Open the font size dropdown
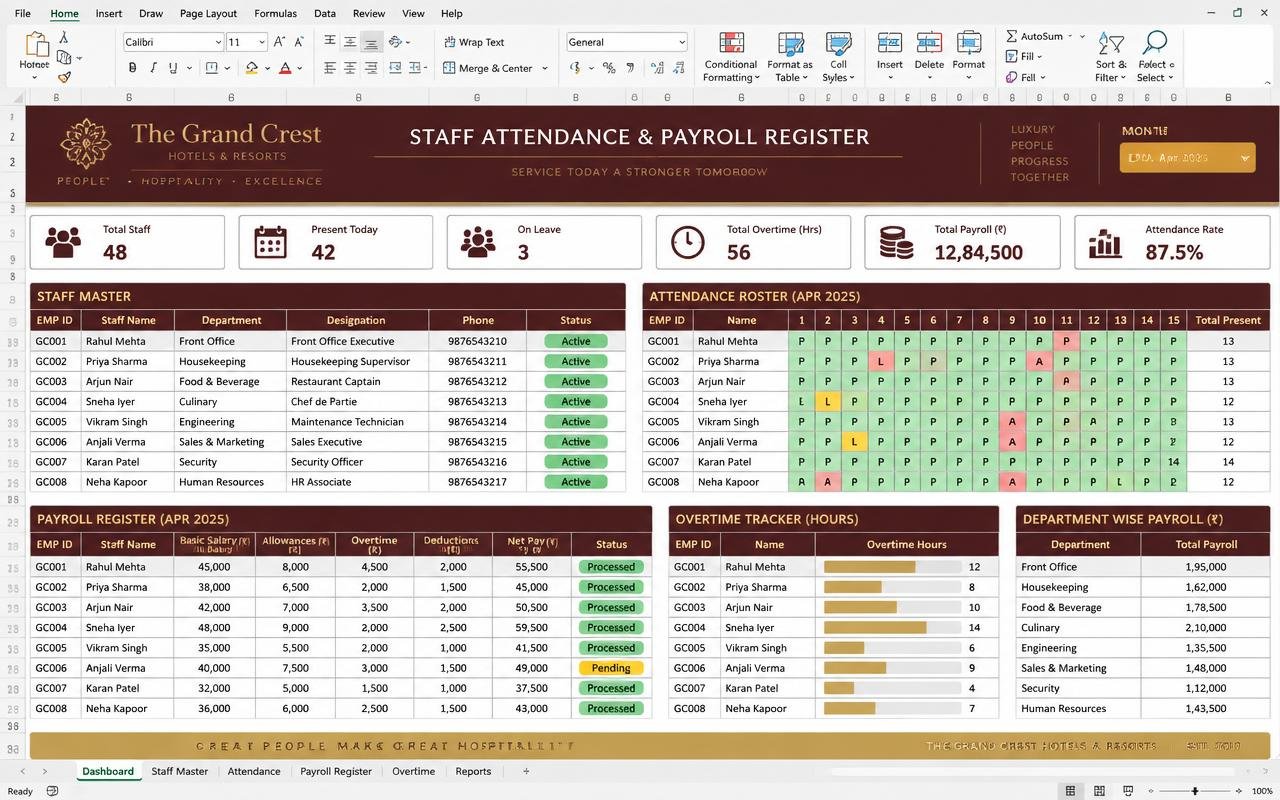Image resolution: width=1280 pixels, height=800 pixels. (x=262, y=42)
